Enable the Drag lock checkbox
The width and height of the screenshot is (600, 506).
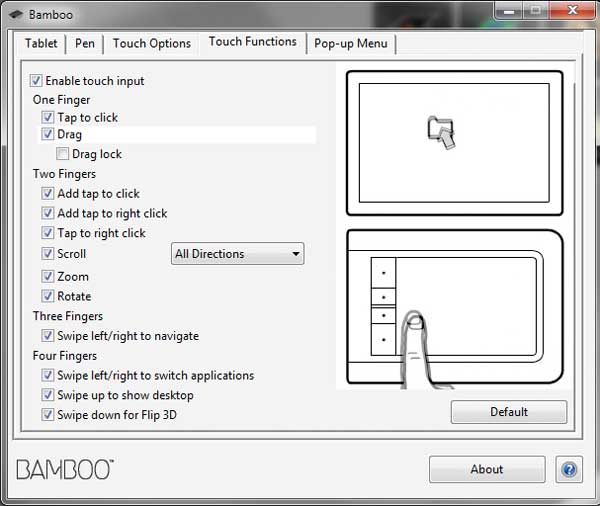(x=62, y=154)
